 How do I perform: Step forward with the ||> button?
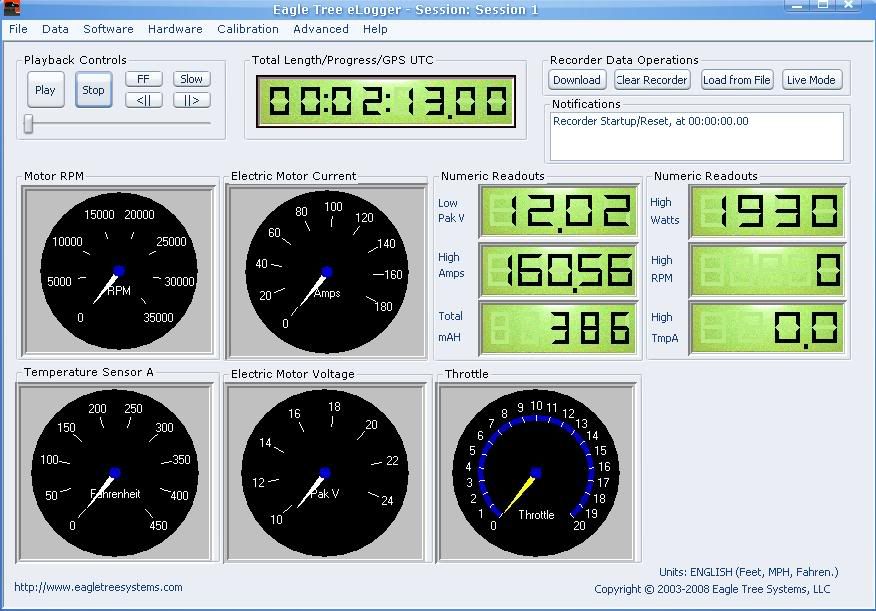pos(191,100)
